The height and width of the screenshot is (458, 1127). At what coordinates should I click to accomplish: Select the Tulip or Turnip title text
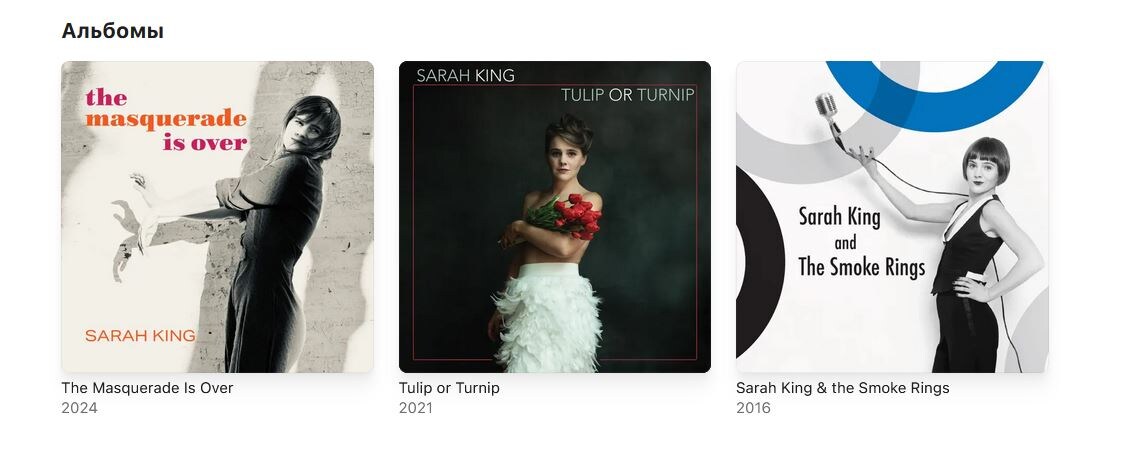[x=449, y=388]
